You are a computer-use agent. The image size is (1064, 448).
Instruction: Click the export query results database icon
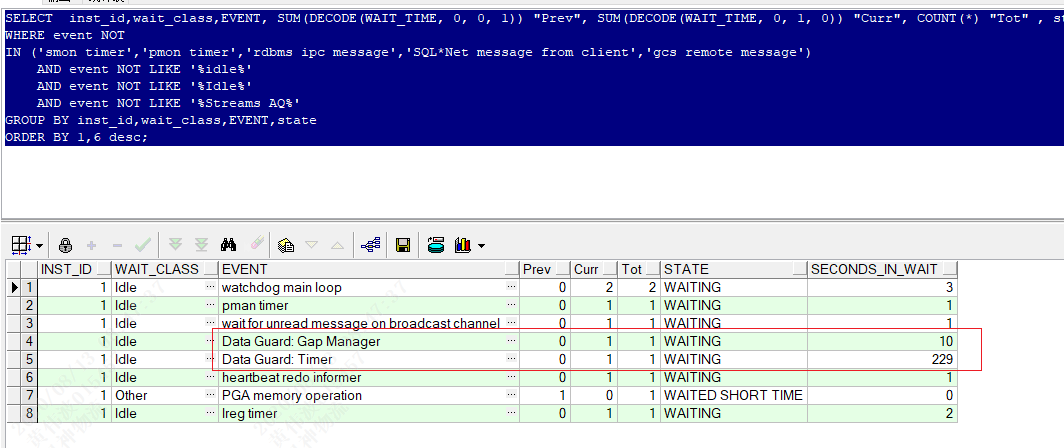pyautogui.click(x=436, y=245)
